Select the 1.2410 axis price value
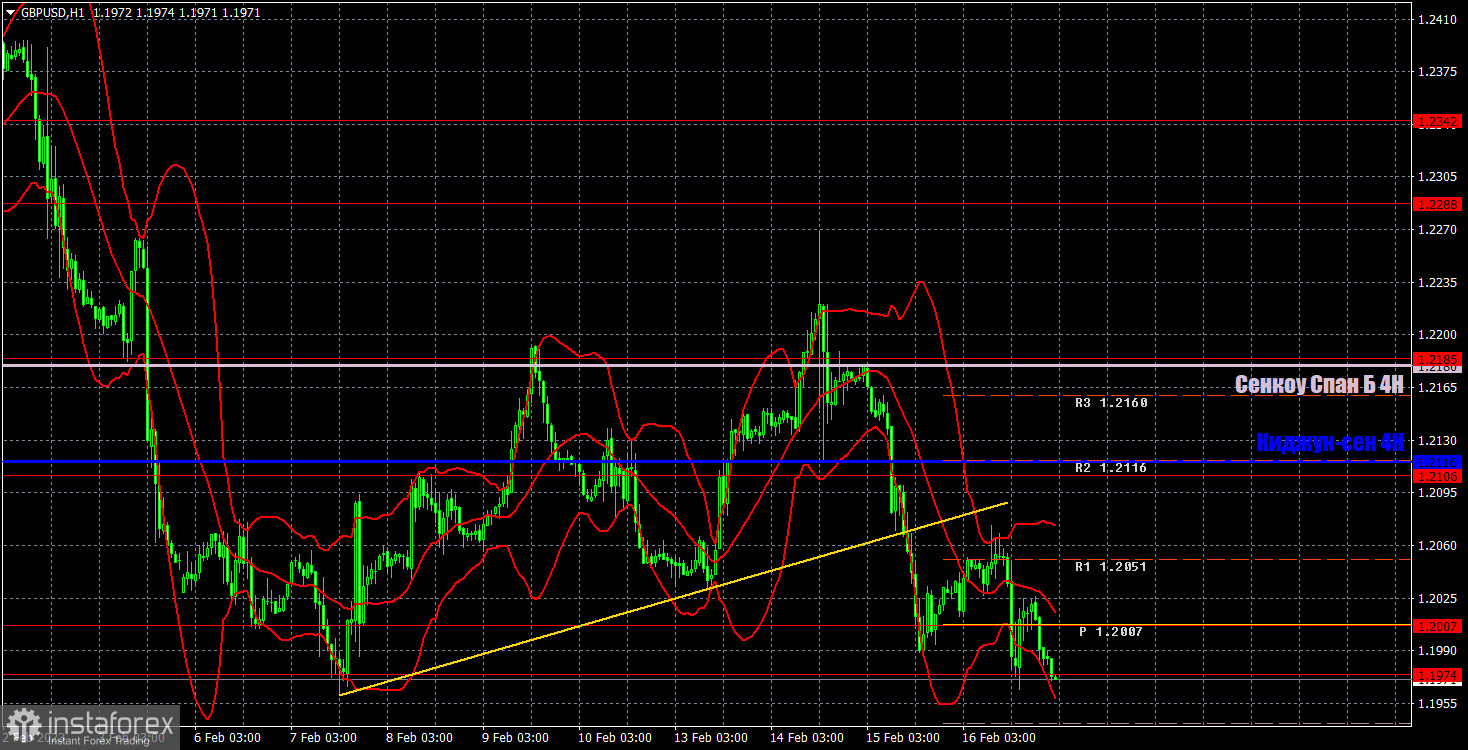Viewport: 1468px width, 750px height. click(1439, 19)
